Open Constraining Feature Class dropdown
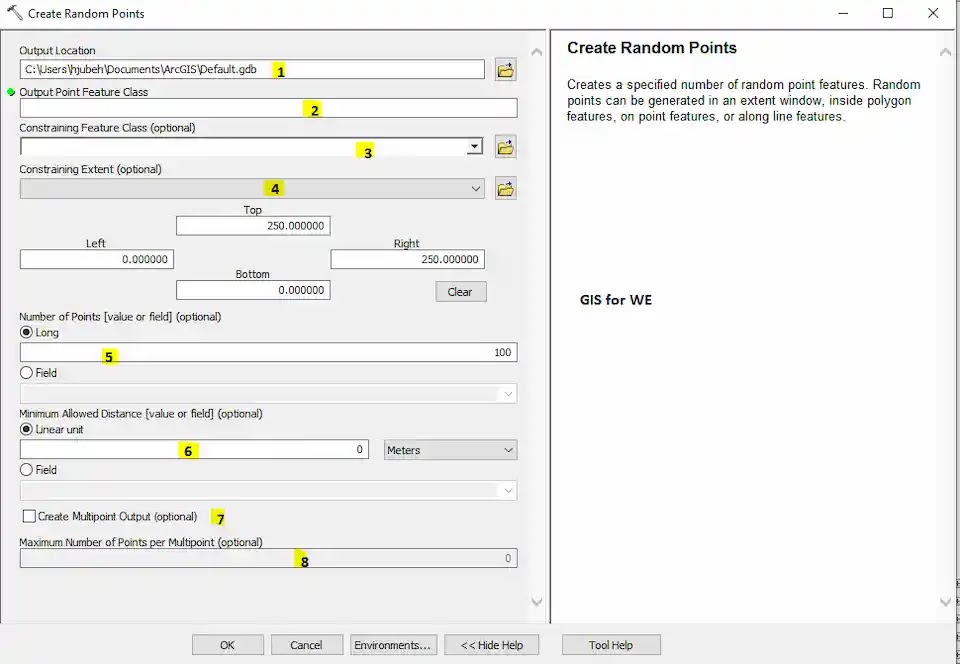 474,146
